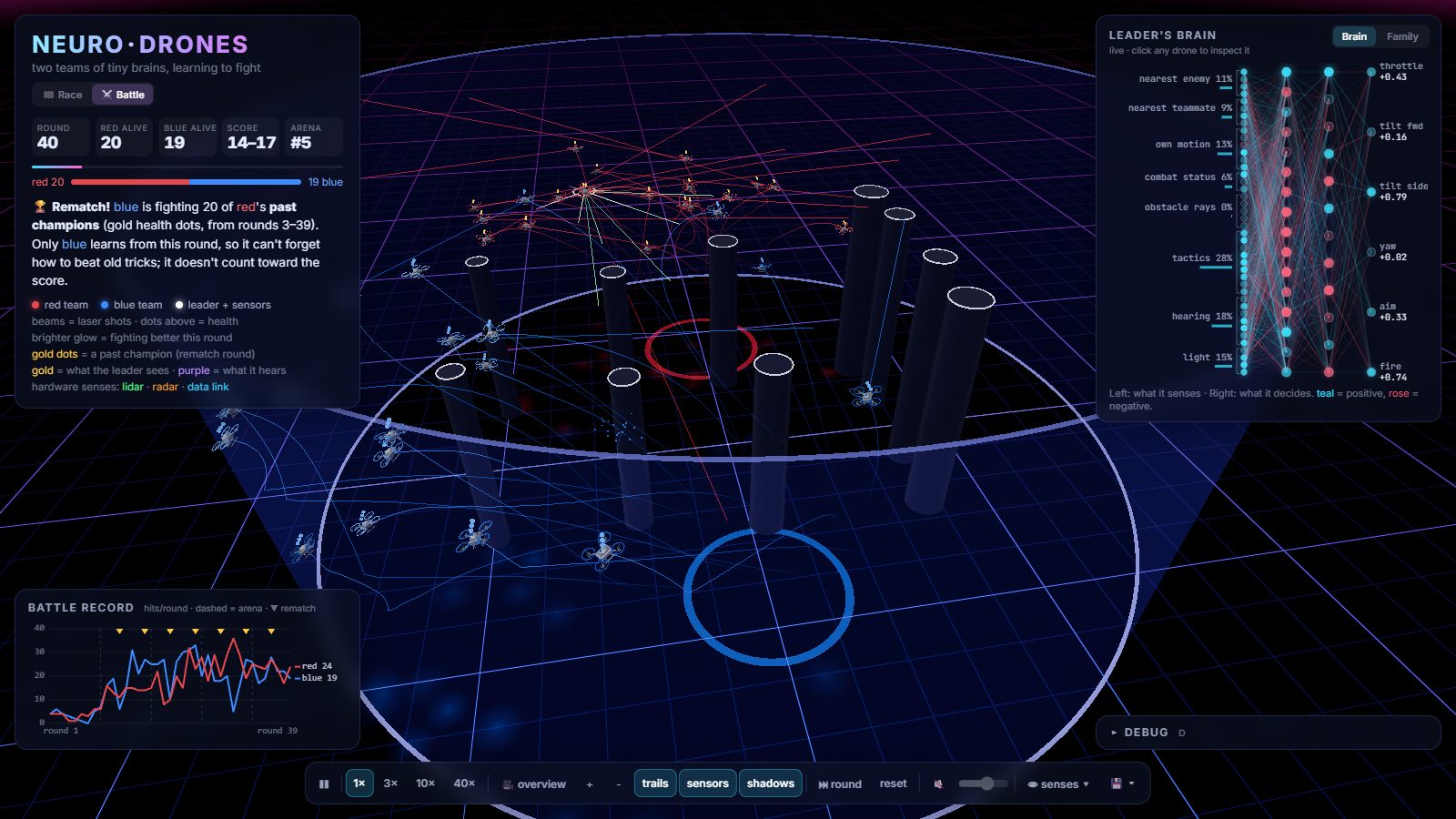Click the throttle output node
The width and height of the screenshot is (1456, 819).
(x=1370, y=72)
